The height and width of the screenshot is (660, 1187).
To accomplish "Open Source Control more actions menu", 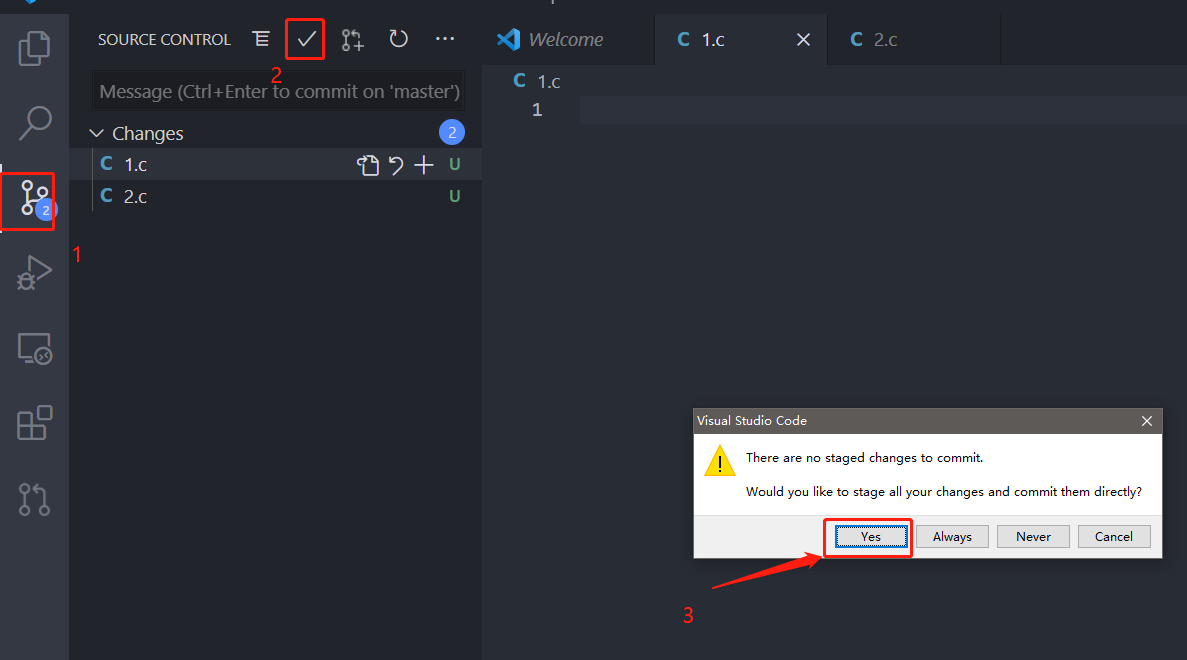I will [x=445, y=39].
